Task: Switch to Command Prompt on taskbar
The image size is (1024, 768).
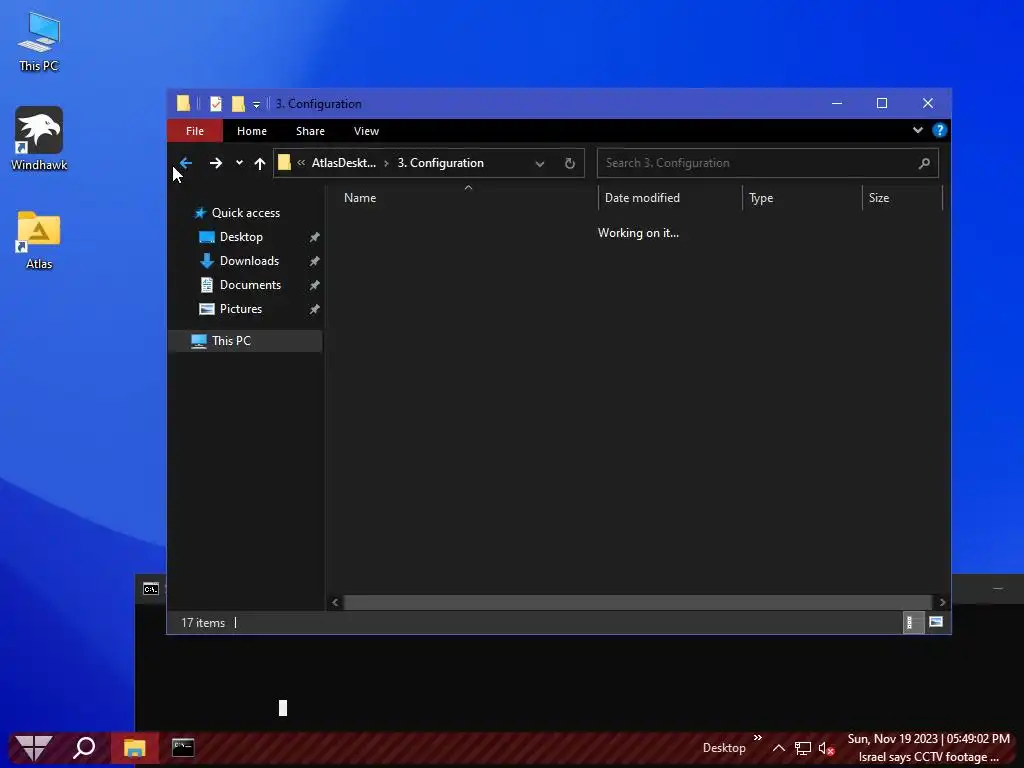Action: click(183, 748)
